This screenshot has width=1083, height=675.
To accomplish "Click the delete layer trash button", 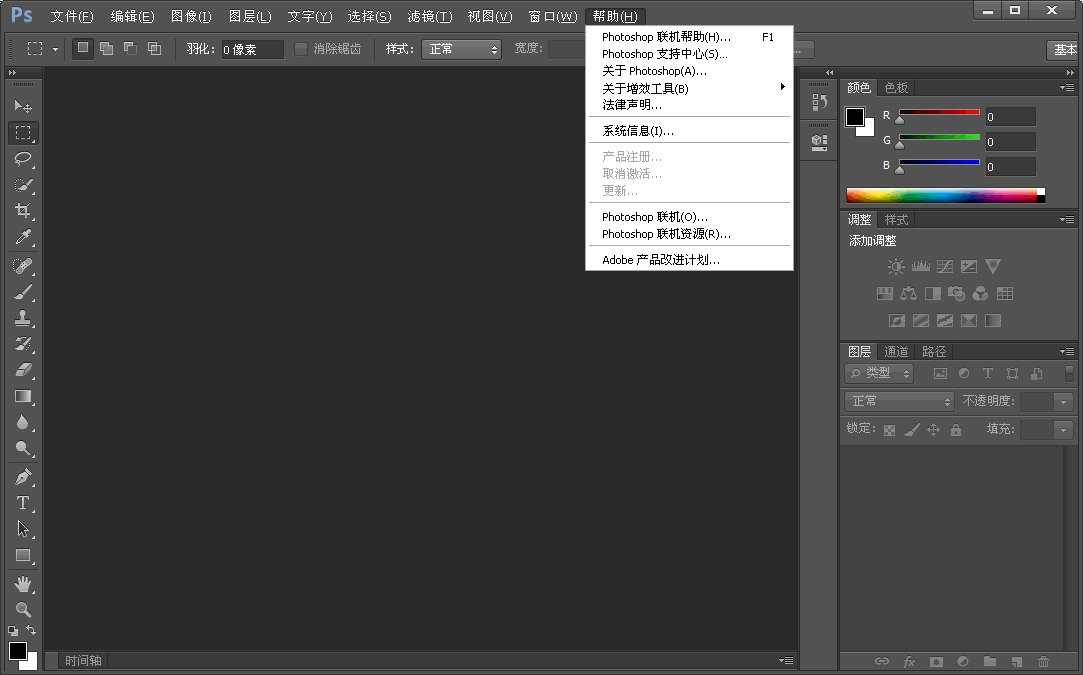I will [x=1043, y=661].
